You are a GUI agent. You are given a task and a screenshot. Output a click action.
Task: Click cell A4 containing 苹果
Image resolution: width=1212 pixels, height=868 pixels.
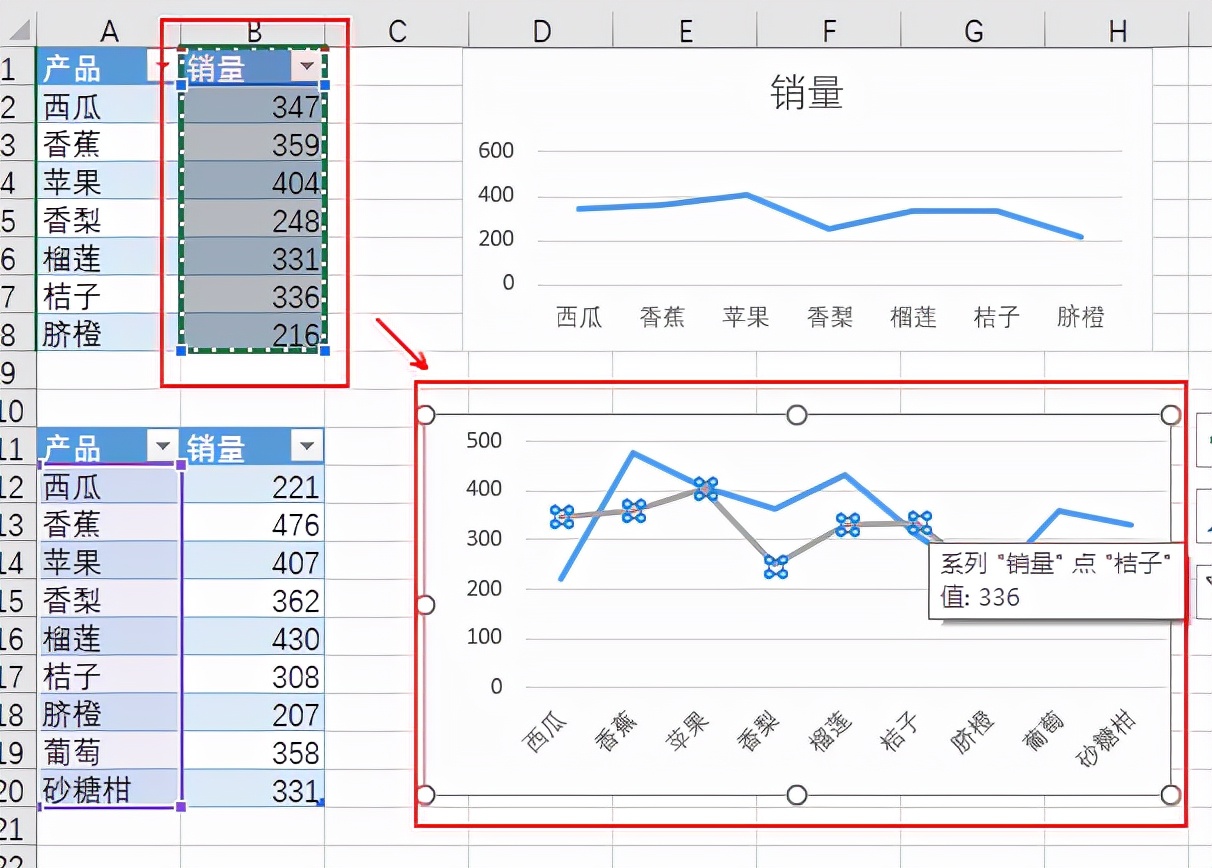coord(109,181)
